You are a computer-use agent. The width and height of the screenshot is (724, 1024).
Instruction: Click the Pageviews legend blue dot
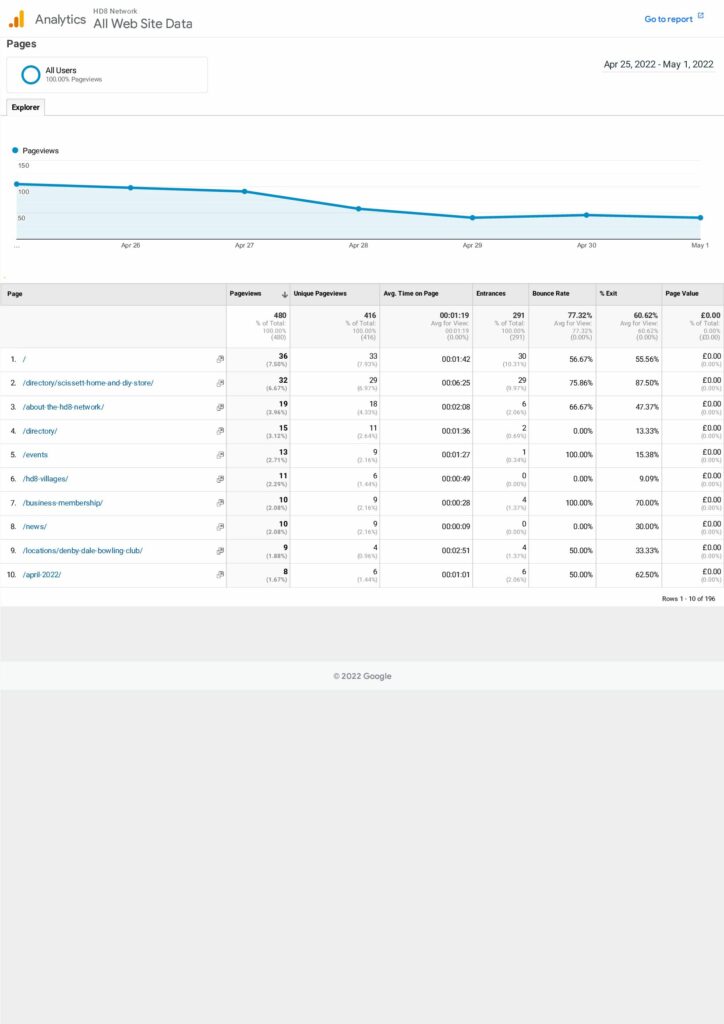pos(16,150)
